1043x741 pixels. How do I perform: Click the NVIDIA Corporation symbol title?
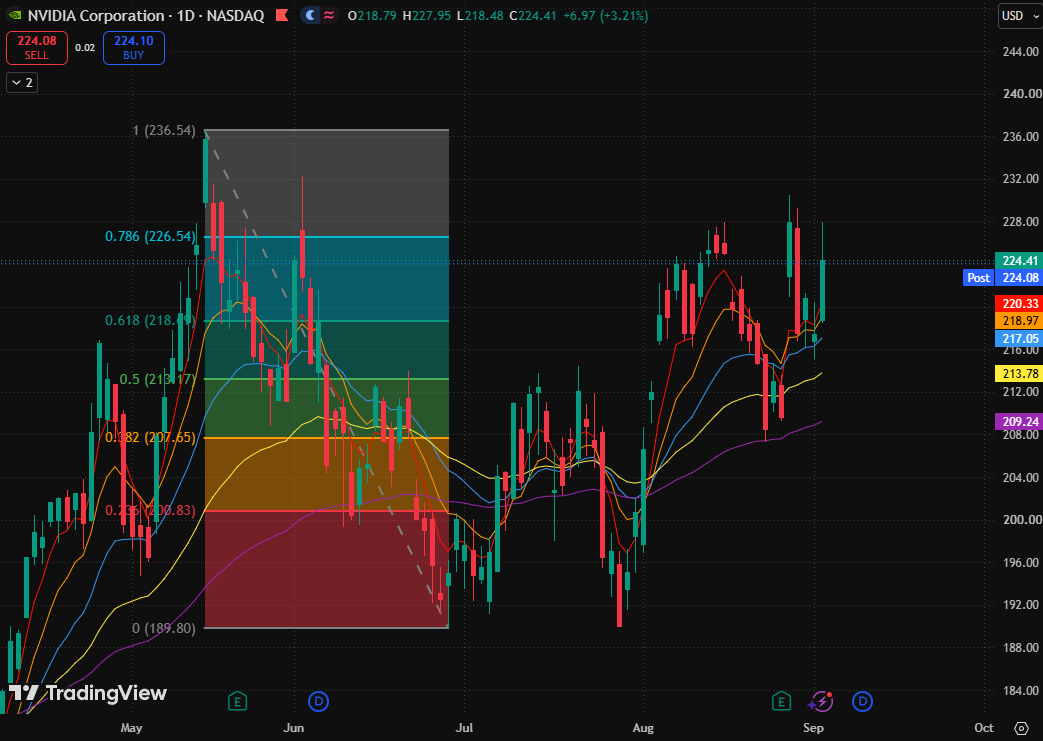coord(96,15)
